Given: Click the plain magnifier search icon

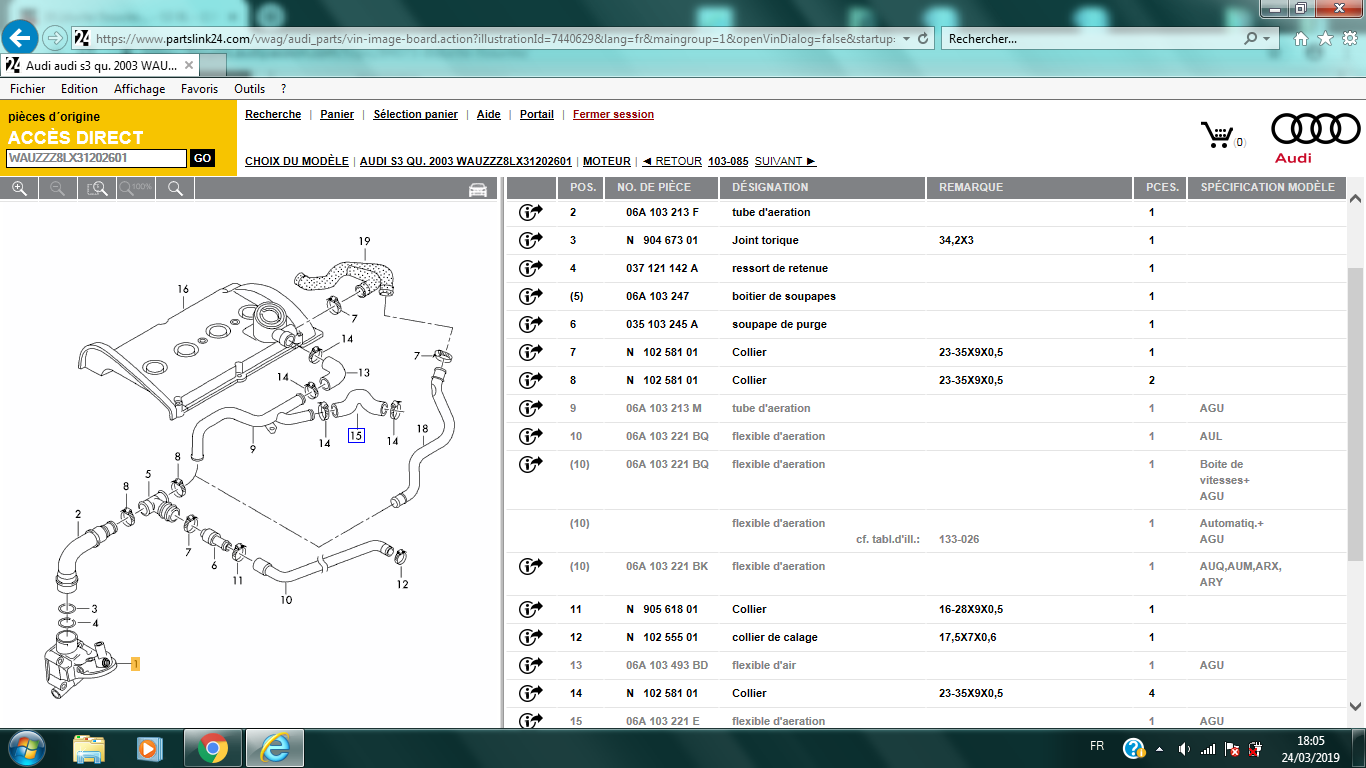Looking at the screenshot, I should (x=175, y=188).
